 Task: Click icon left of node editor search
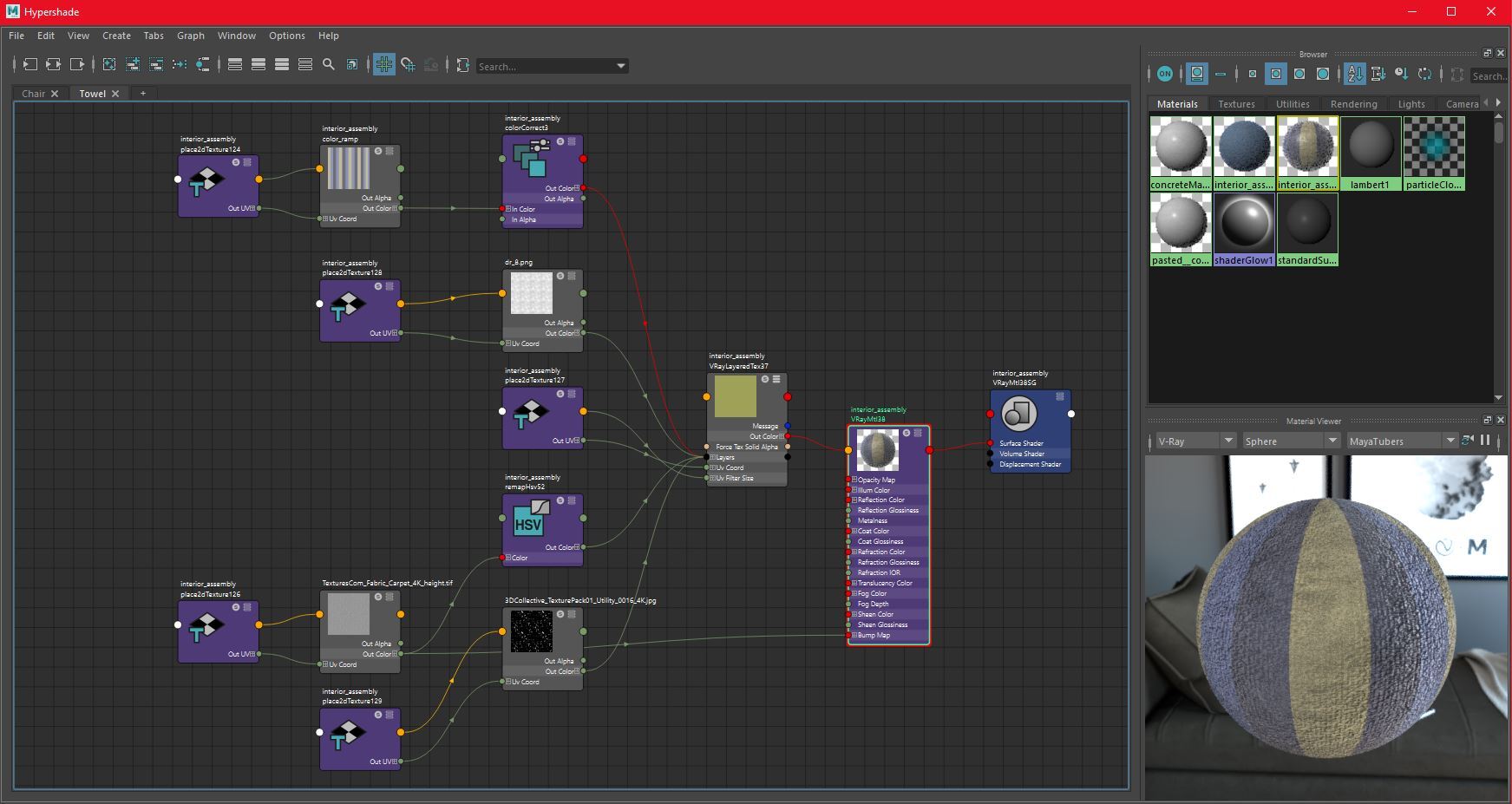pyautogui.click(x=463, y=64)
